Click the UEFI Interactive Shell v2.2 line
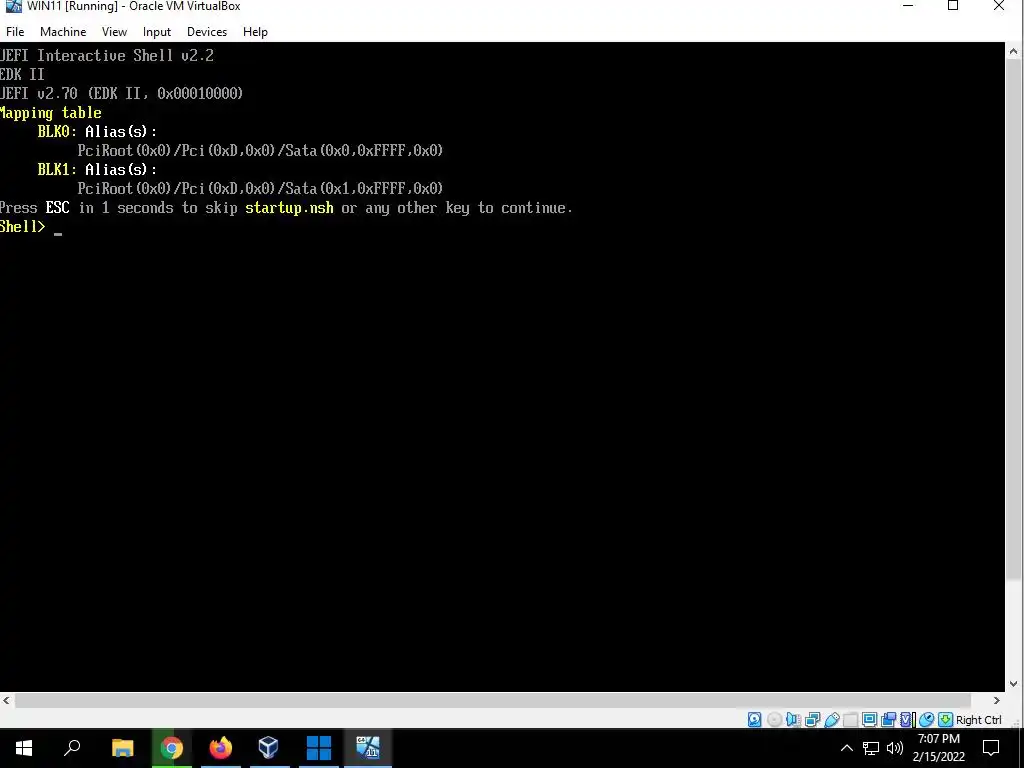The width and height of the screenshot is (1024, 768). tap(107, 56)
